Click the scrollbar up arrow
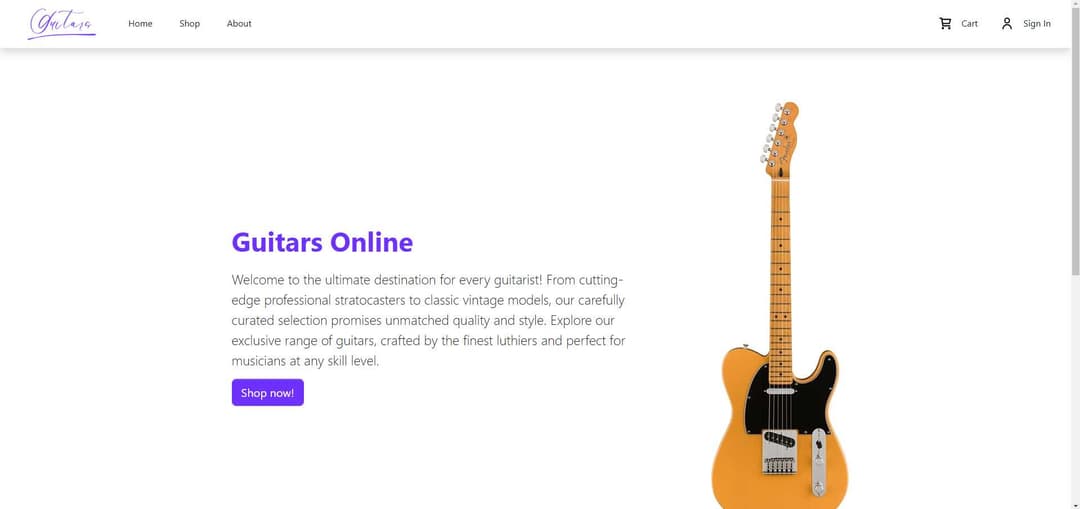This screenshot has height=509, width=1080. point(1075,5)
